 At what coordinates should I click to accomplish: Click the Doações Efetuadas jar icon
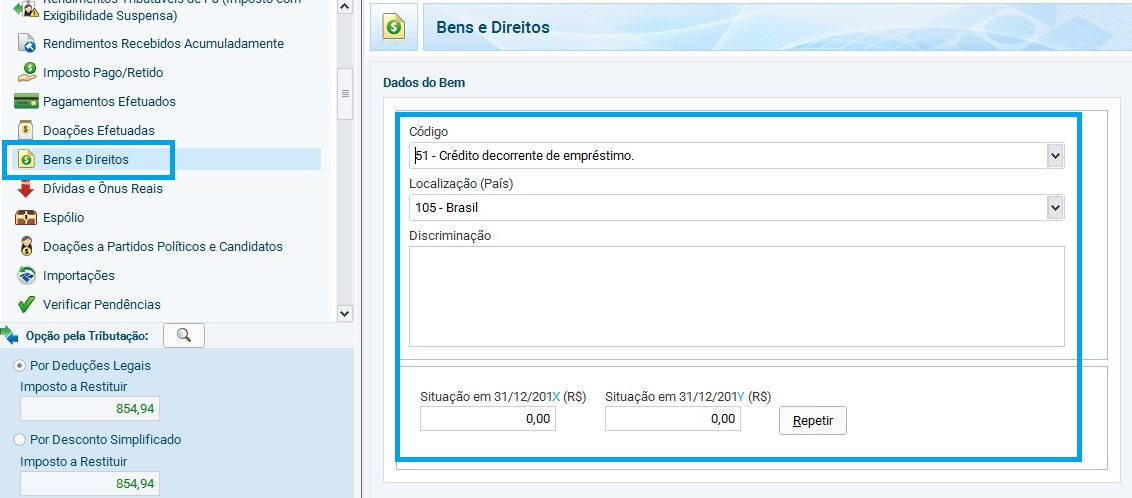pyautogui.click(x=26, y=130)
